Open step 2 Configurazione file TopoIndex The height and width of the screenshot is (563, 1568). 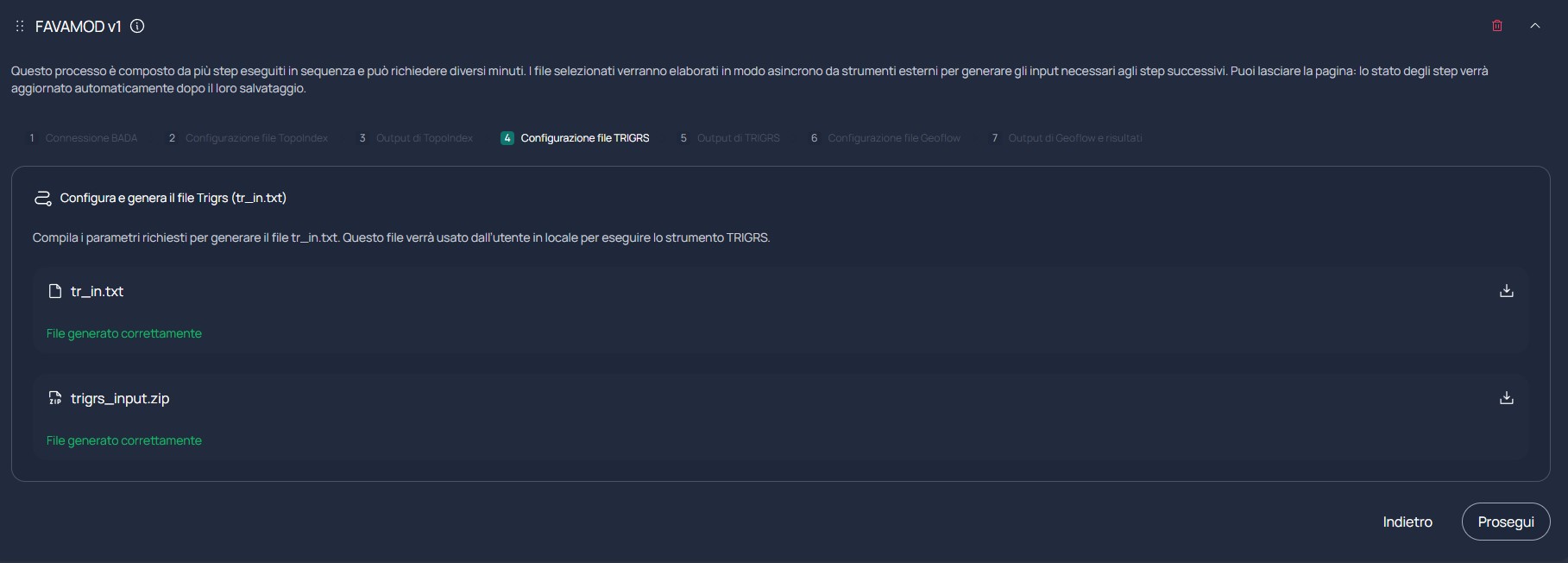tap(249, 138)
